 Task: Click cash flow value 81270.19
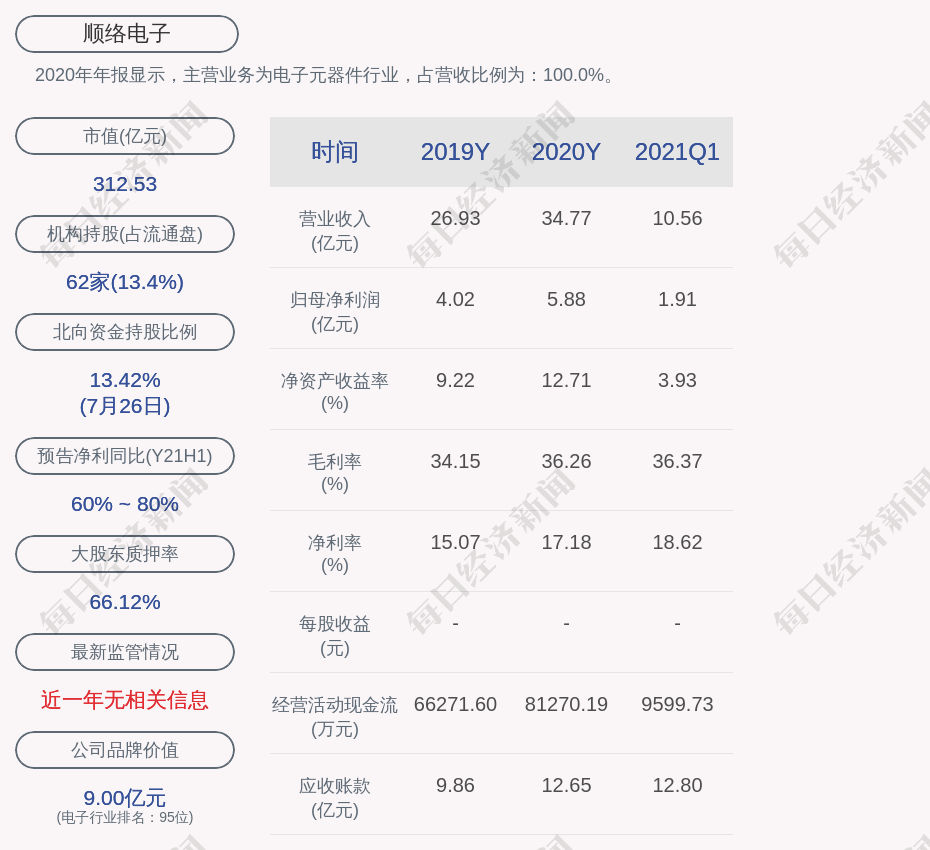tap(566, 704)
